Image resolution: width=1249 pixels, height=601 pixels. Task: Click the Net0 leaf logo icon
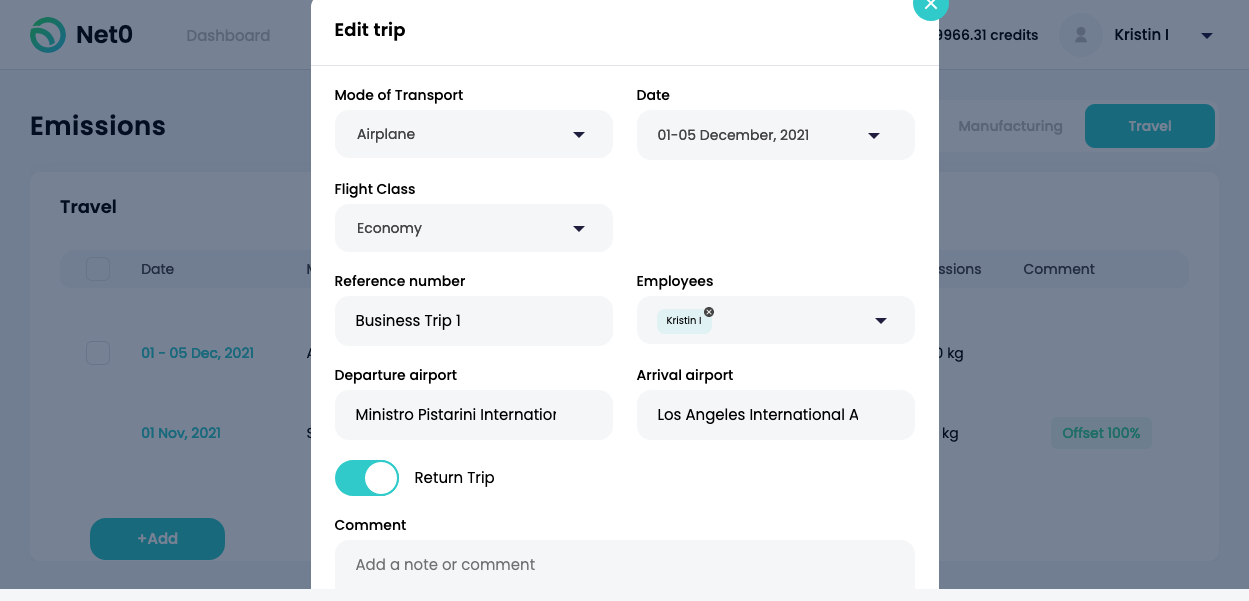[x=47, y=35]
